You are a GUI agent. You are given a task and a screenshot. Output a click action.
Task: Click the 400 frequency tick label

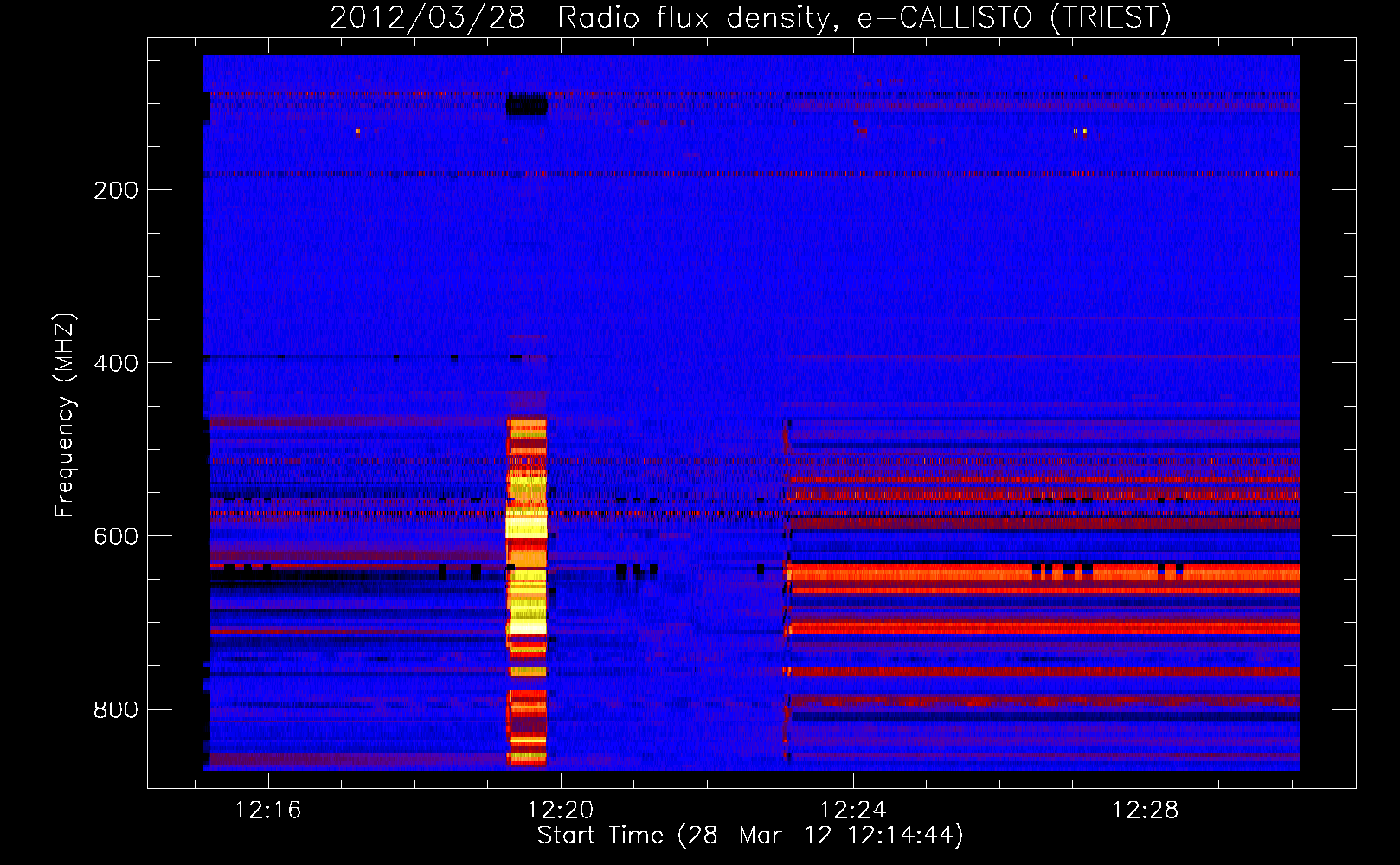point(116,363)
